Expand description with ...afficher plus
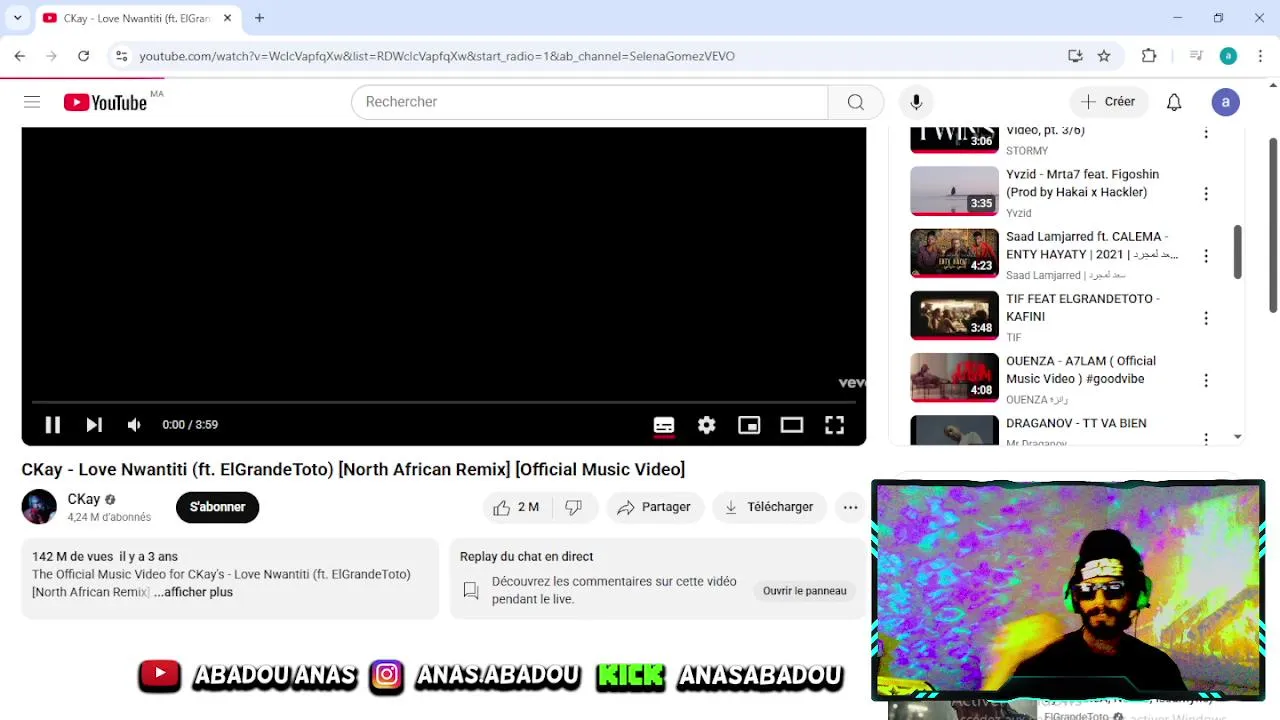The image size is (1280, 720). point(193,592)
